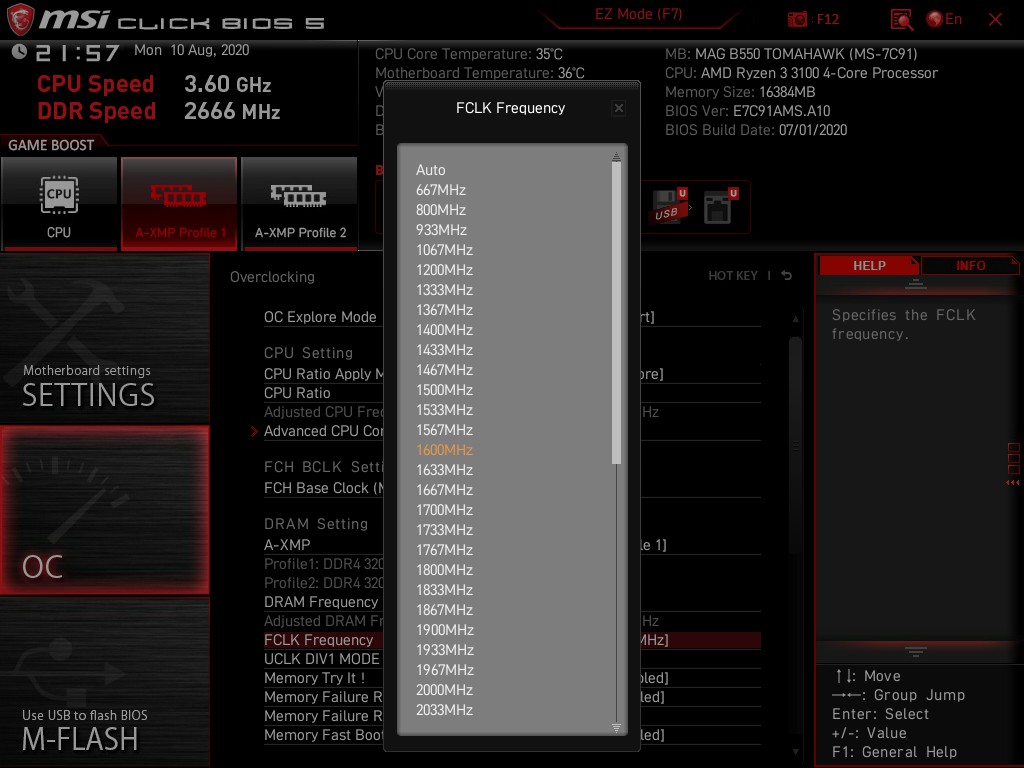Click the FCLK list scrollbar thumb
The height and width of the screenshot is (768, 1024).
616,313
